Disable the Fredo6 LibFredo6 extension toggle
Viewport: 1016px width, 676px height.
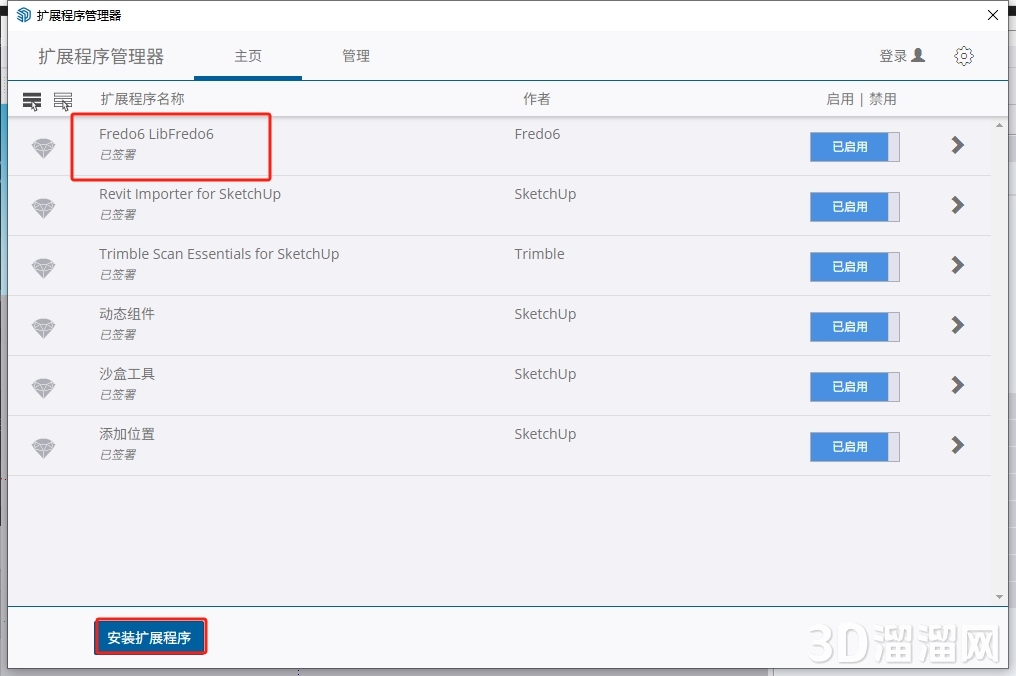pyautogui.click(x=854, y=147)
